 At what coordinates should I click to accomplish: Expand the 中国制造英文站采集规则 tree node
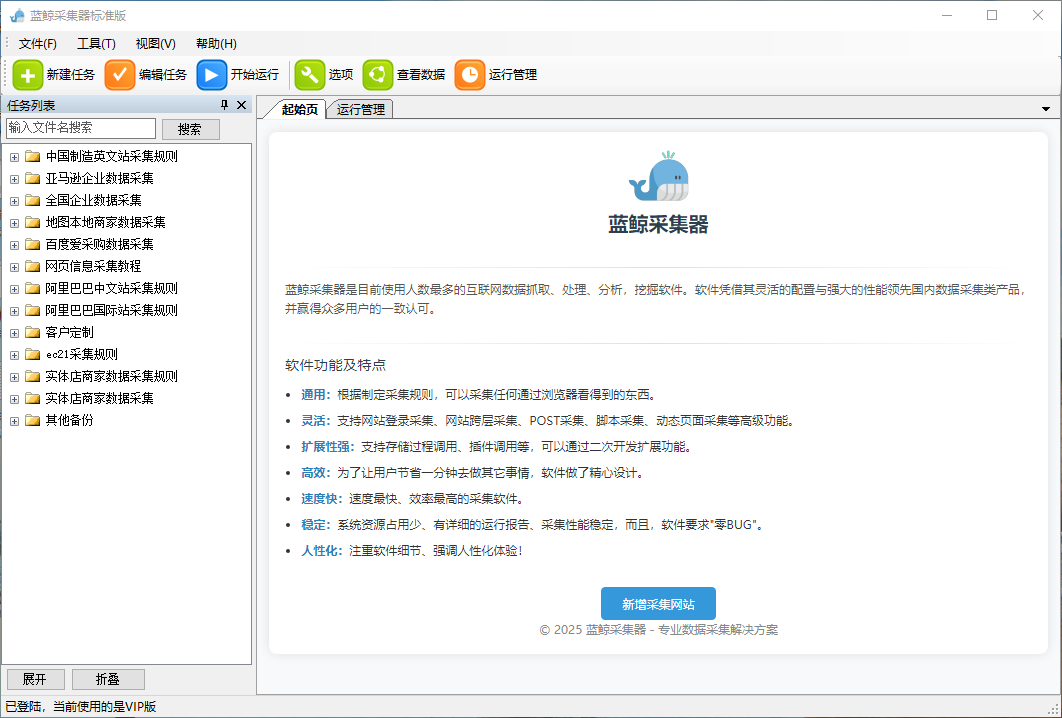point(14,157)
